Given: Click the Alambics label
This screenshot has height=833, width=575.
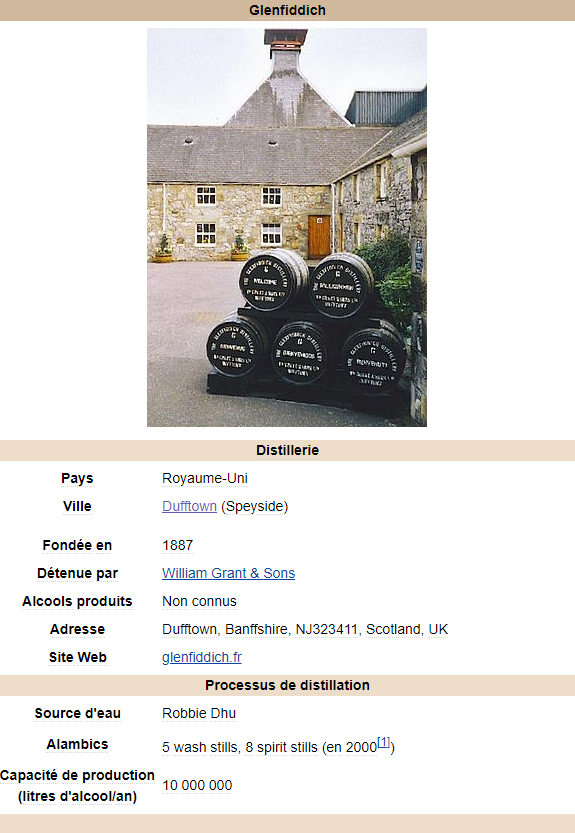Looking at the screenshot, I should [77, 744].
